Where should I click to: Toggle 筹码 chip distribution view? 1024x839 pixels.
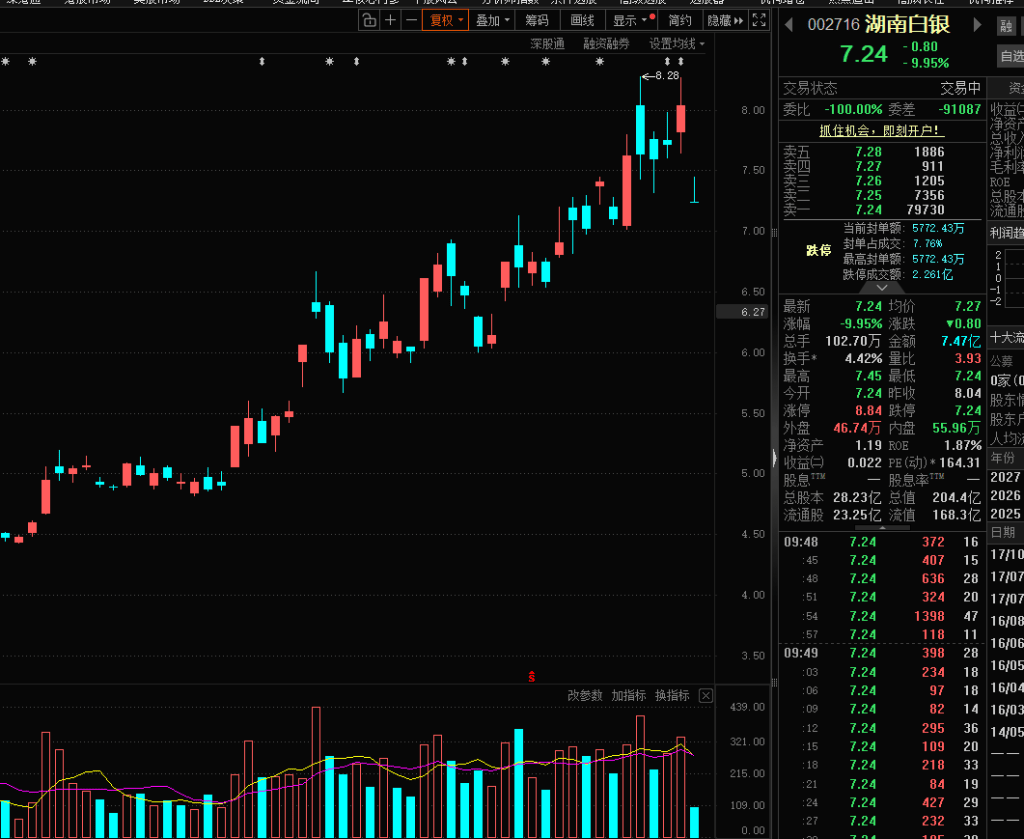click(x=537, y=20)
